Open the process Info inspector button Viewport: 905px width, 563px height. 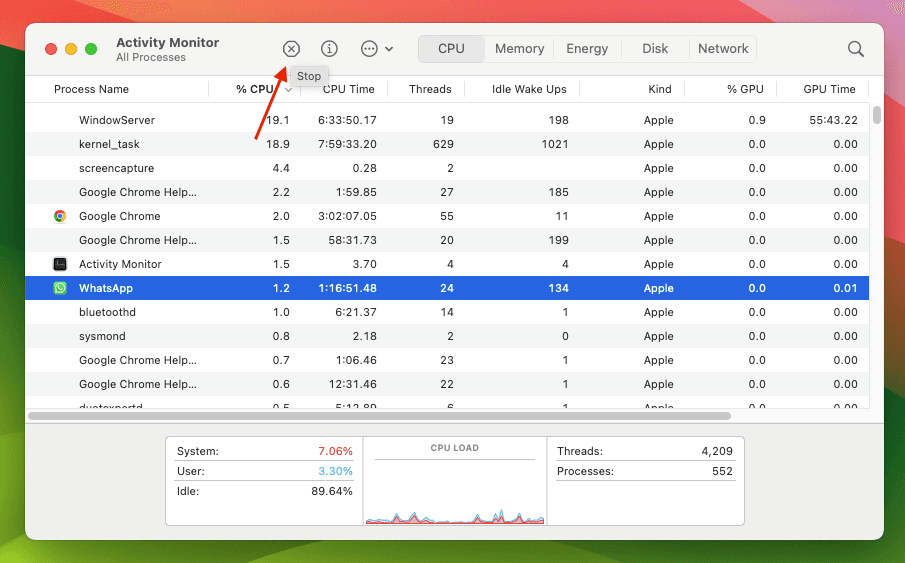pos(329,49)
